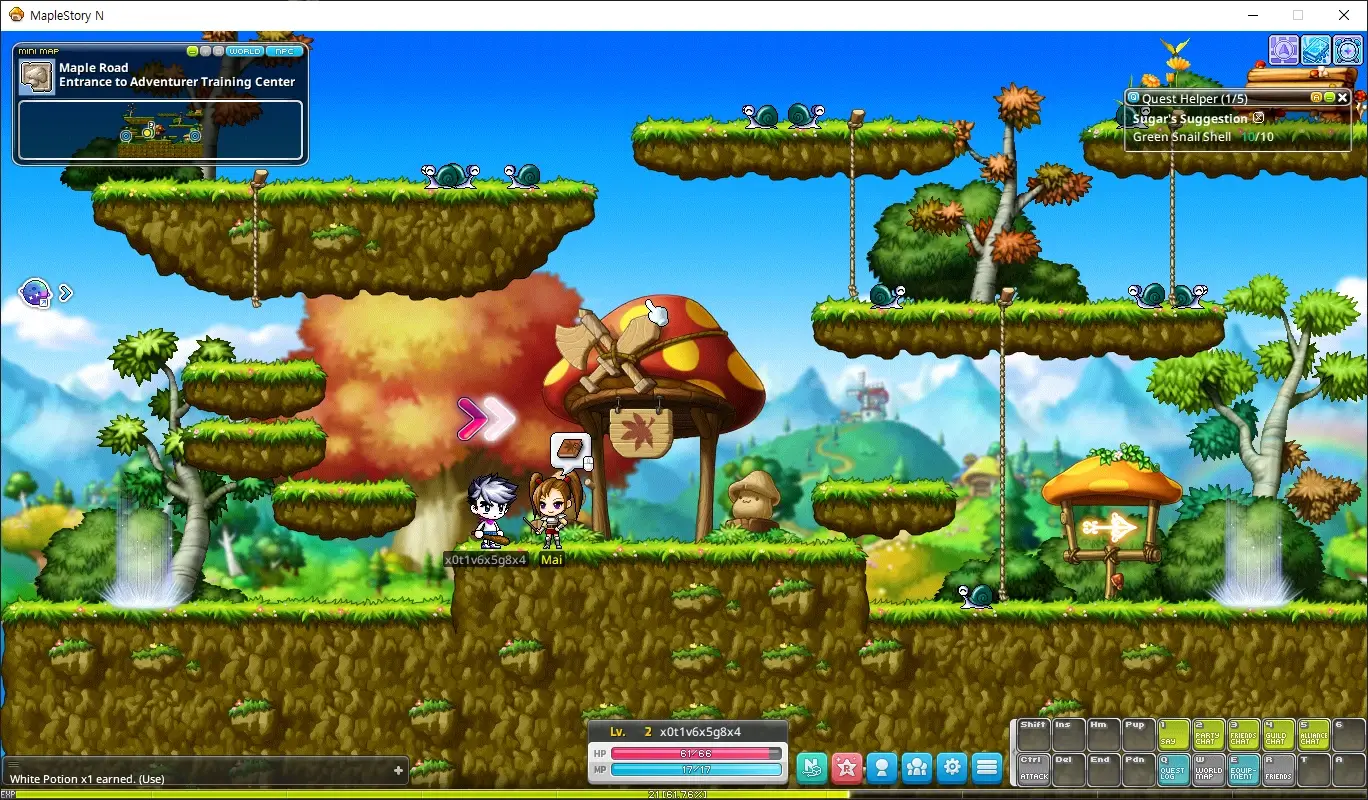Open the character info menu button
Screen dimensions: 1368x800
point(881,768)
